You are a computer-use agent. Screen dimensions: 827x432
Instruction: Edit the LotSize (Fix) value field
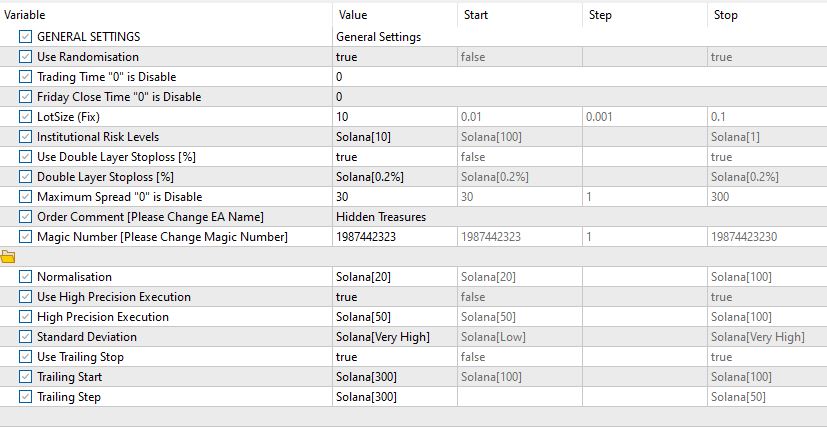[x=393, y=117]
